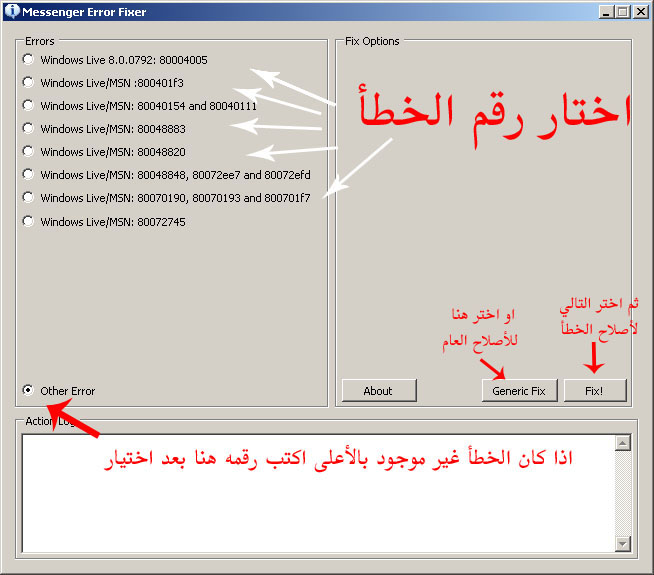Click the Messenger Error Fixer title bar icon

pos(11,11)
